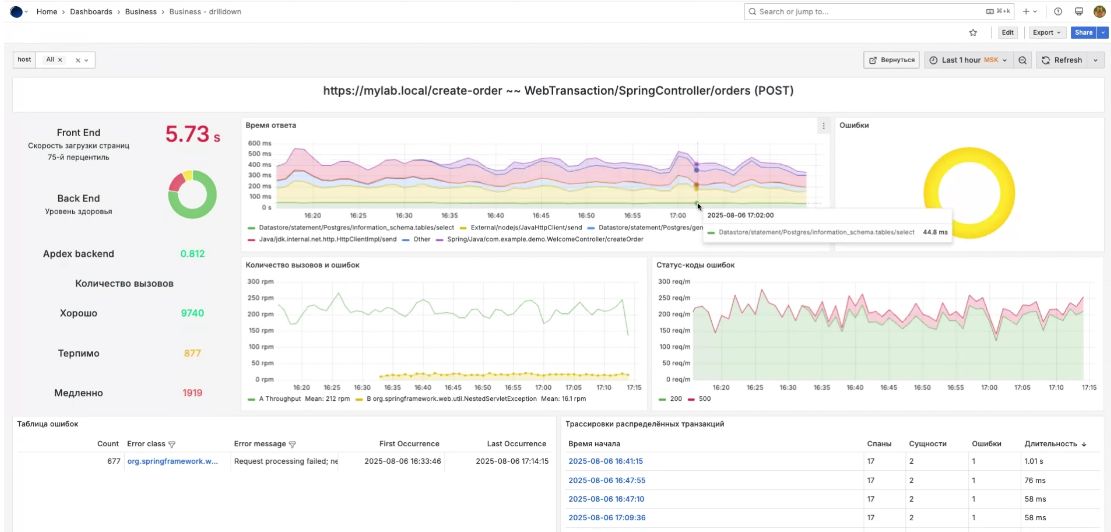Click the zoom out time range icon

pos(1023,60)
